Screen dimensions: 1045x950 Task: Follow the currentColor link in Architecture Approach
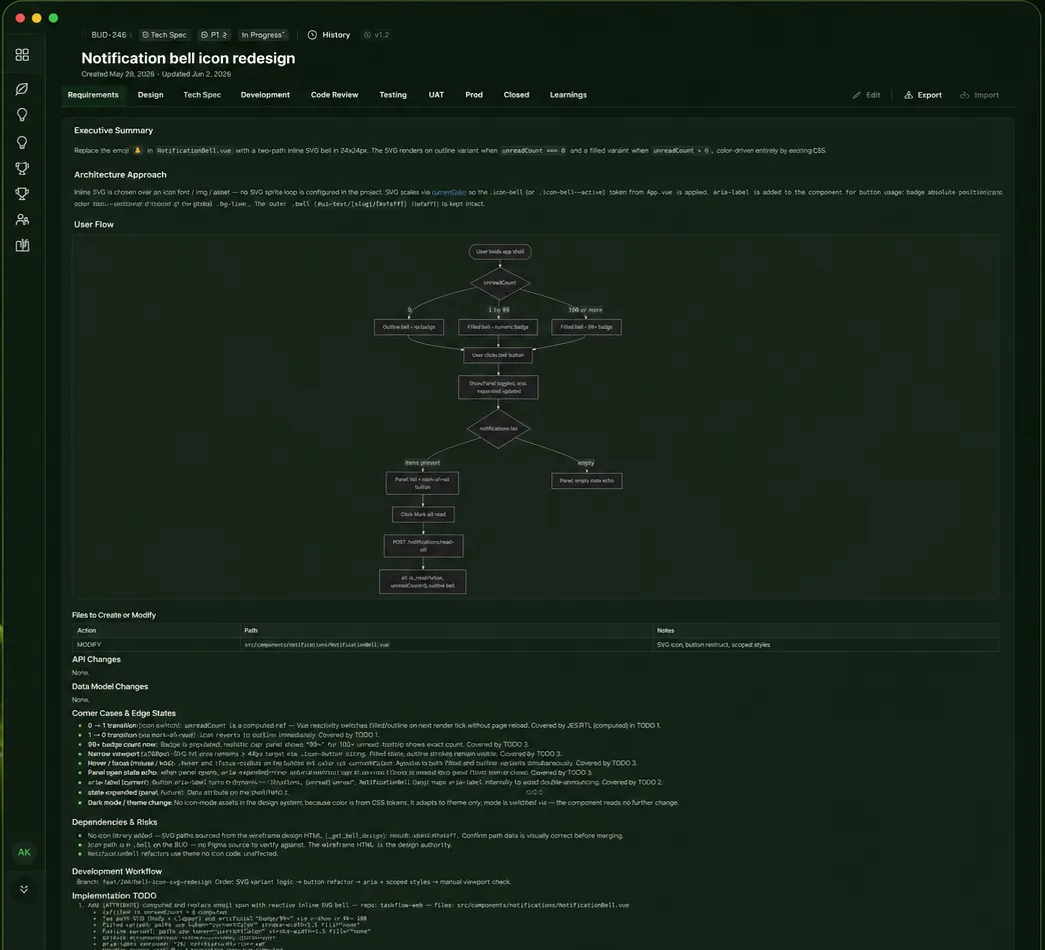449,192
